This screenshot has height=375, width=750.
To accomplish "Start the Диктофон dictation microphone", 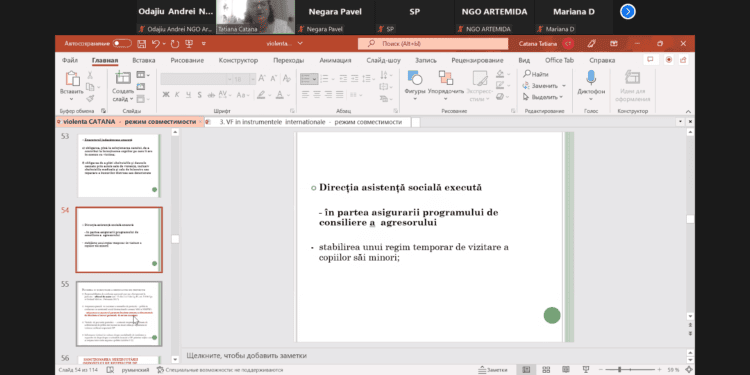I will pyautogui.click(x=591, y=86).
